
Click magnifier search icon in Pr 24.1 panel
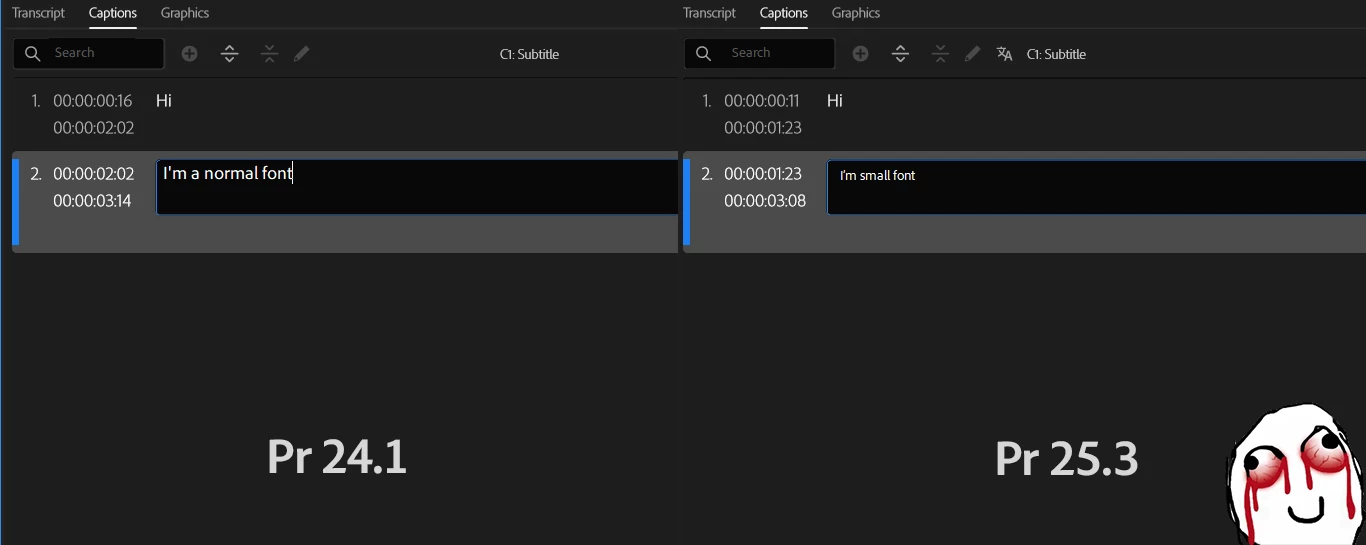[x=33, y=53]
